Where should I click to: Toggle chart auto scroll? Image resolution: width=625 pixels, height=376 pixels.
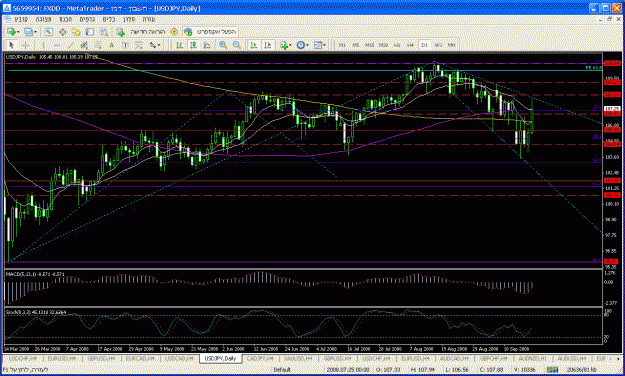pos(254,45)
